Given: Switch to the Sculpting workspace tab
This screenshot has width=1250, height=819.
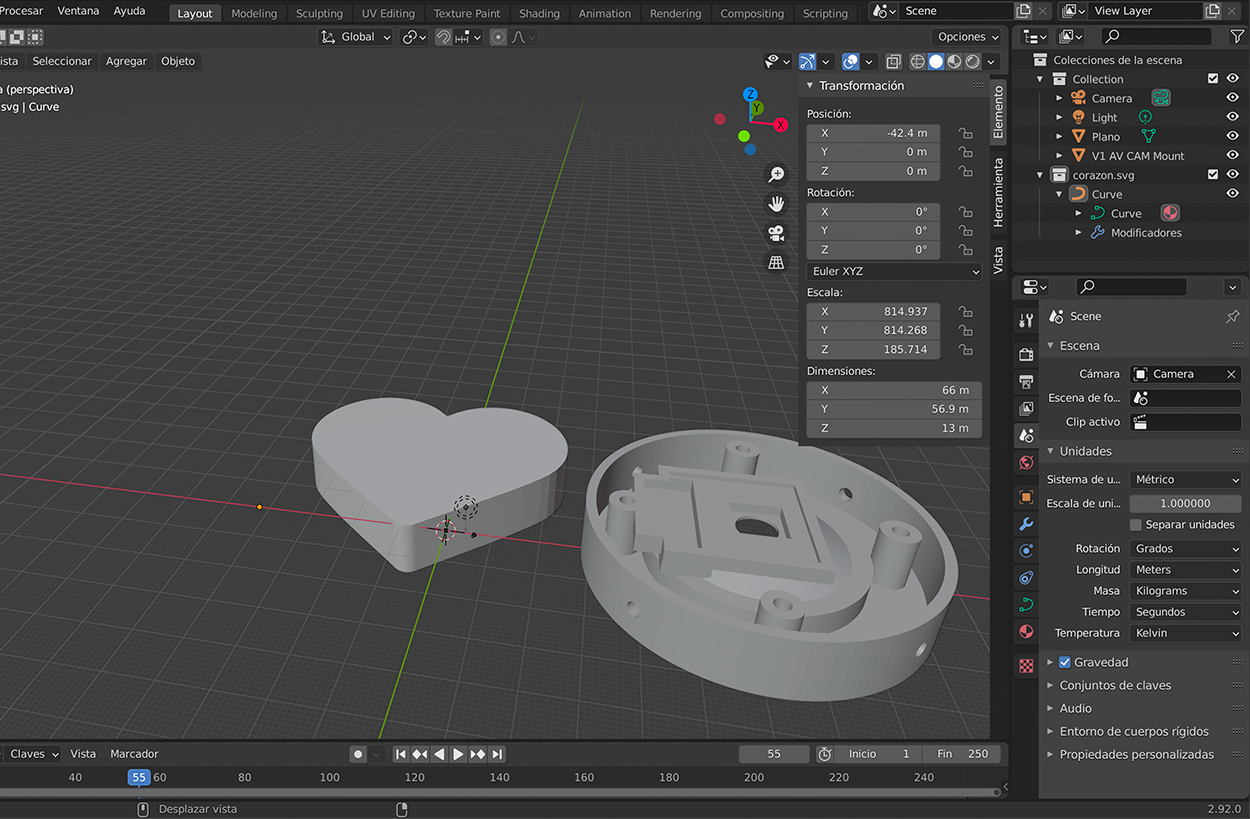Looking at the screenshot, I should [x=319, y=13].
